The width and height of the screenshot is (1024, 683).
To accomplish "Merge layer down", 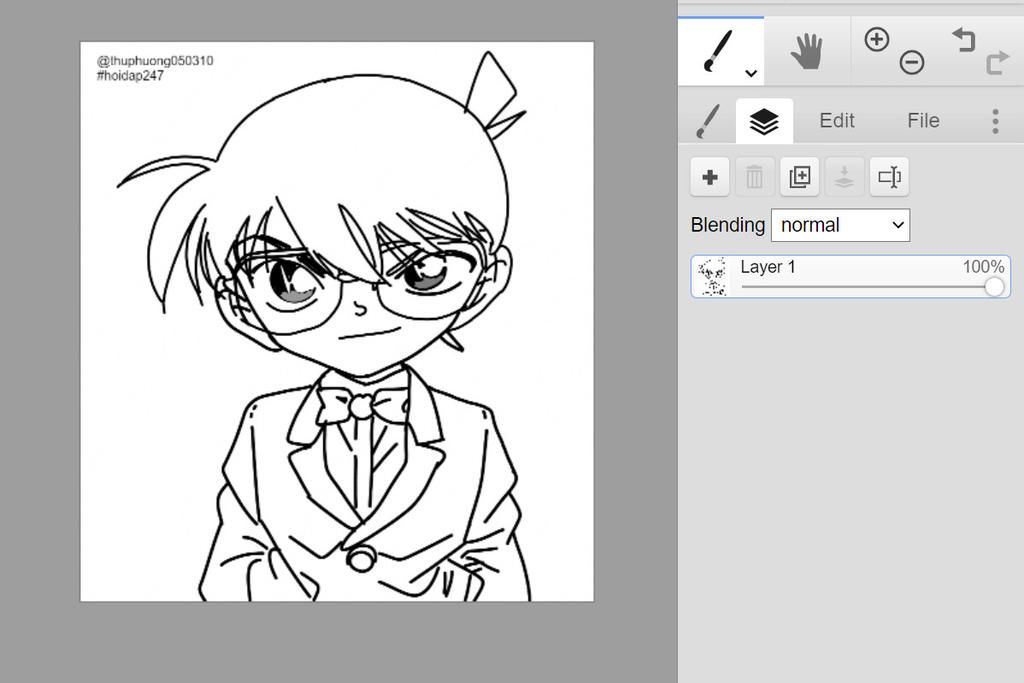I will click(x=844, y=177).
